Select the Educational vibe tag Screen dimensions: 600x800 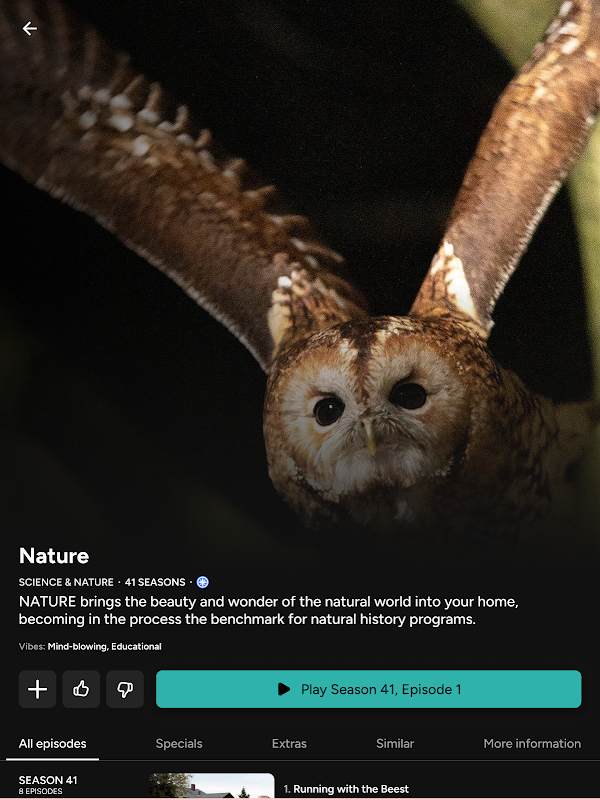136,646
